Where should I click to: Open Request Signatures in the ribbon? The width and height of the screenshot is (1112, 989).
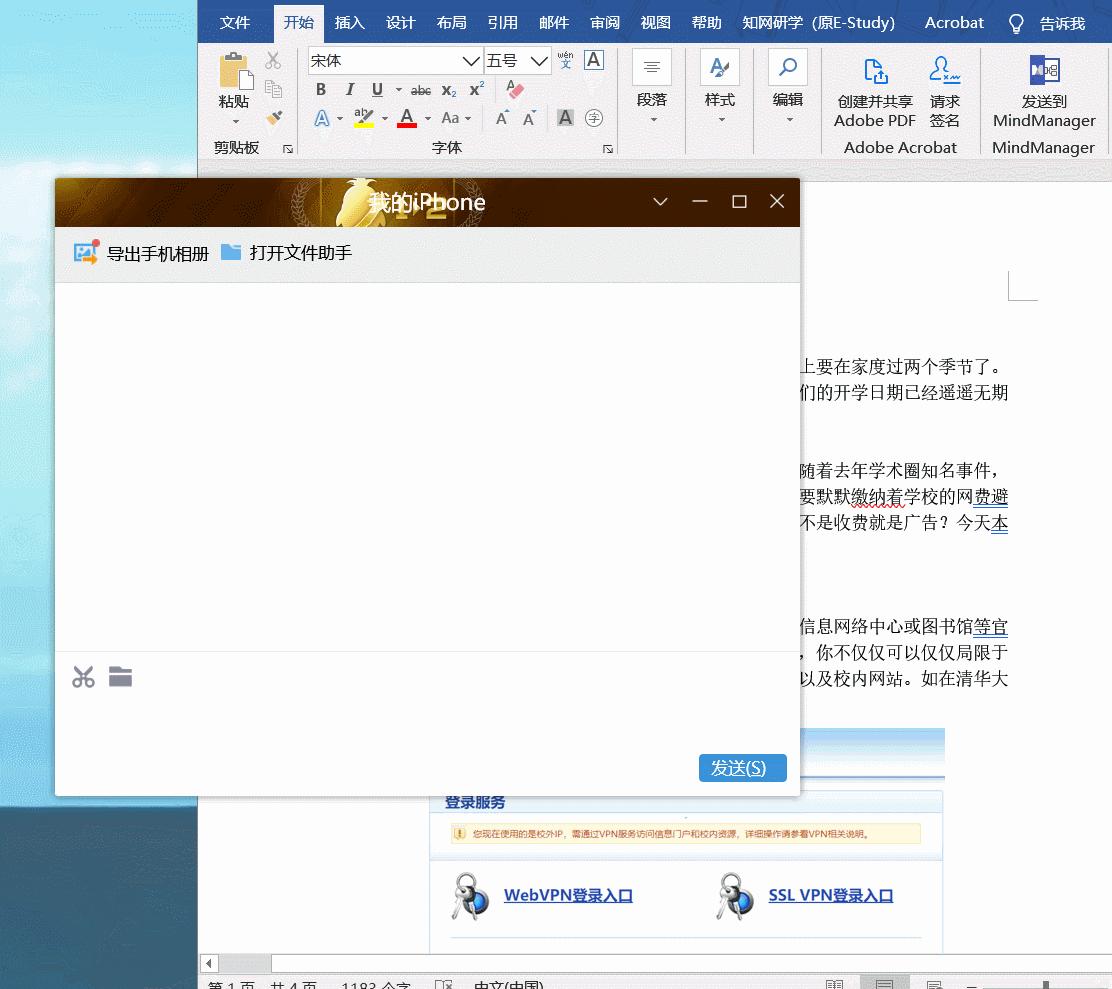(x=944, y=72)
